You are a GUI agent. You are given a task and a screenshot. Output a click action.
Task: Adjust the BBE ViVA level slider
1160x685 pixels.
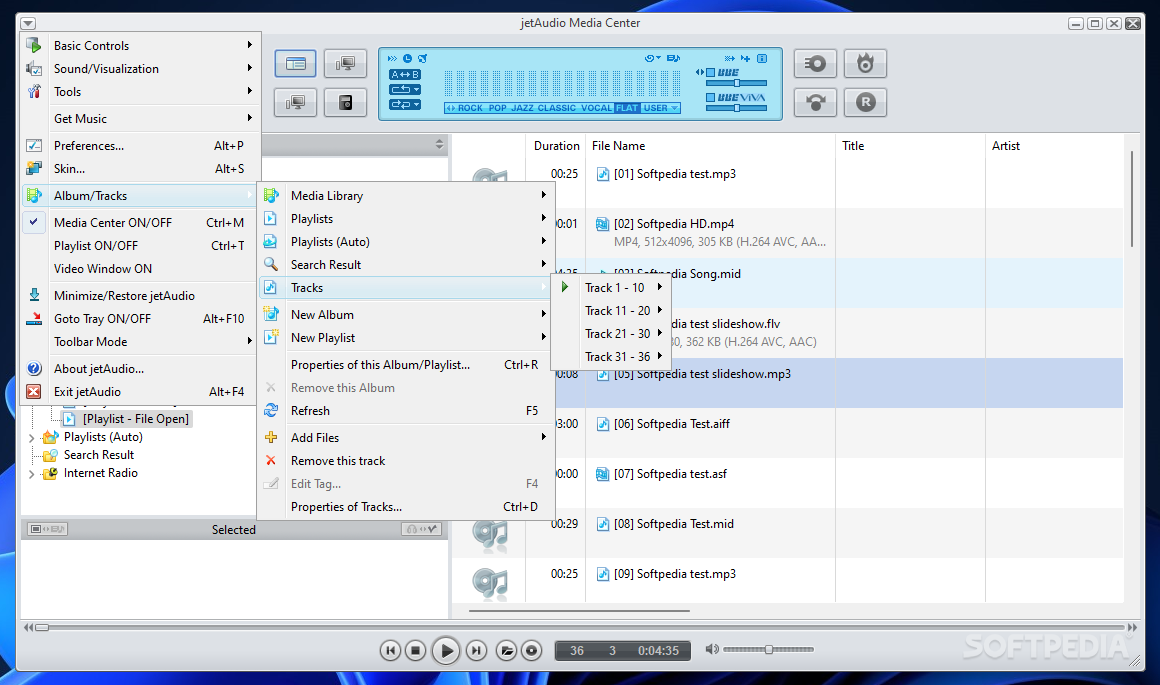736,108
